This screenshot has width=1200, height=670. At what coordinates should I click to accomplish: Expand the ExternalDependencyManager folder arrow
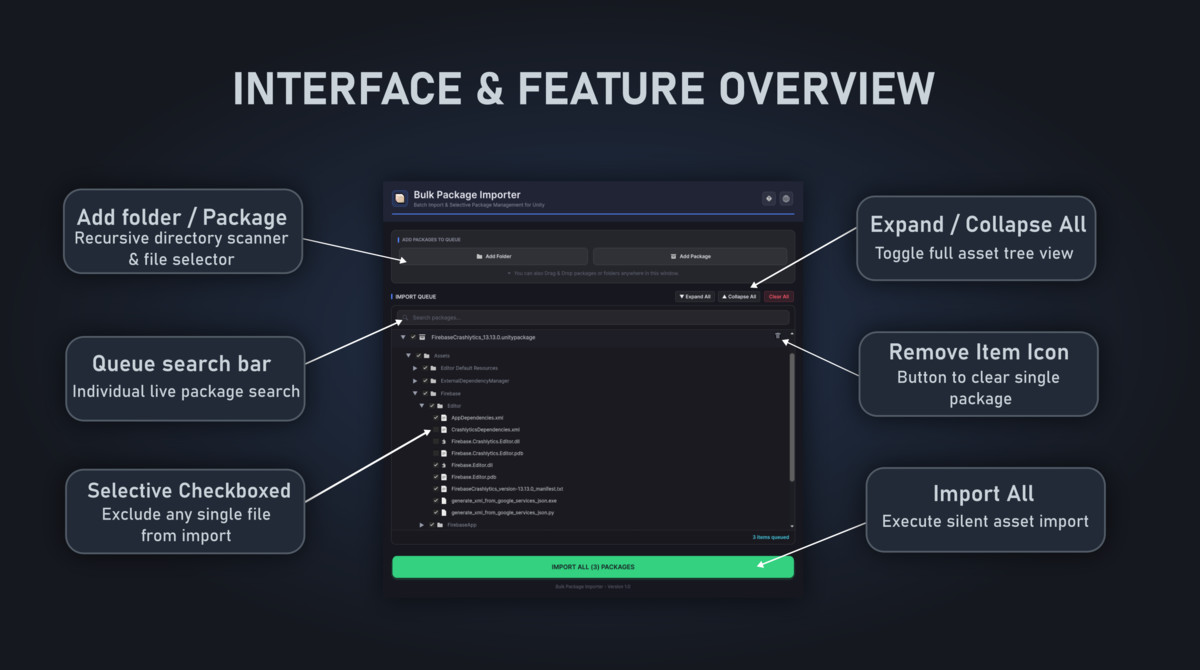pyautogui.click(x=415, y=381)
